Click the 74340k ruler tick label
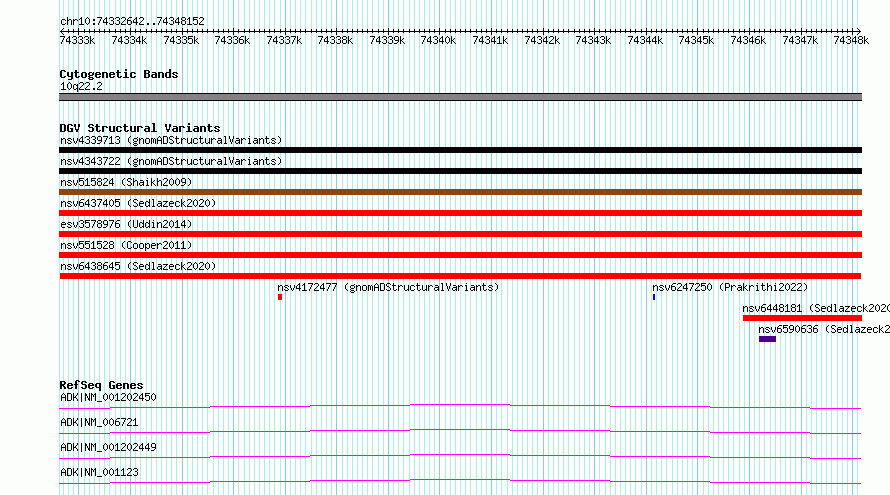Viewport: 890px width, 495px height. pyautogui.click(x=438, y=40)
